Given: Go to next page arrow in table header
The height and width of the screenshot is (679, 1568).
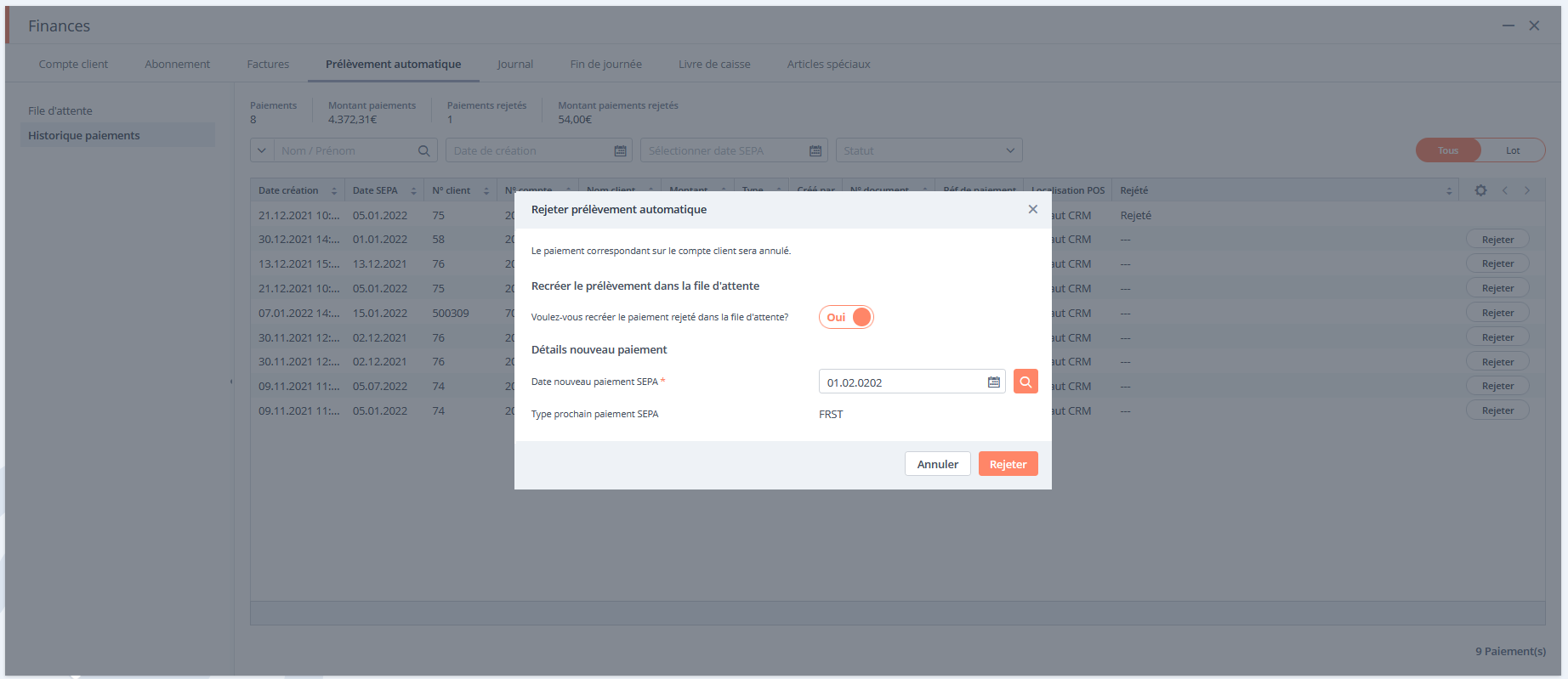Looking at the screenshot, I should pyautogui.click(x=1527, y=190).
